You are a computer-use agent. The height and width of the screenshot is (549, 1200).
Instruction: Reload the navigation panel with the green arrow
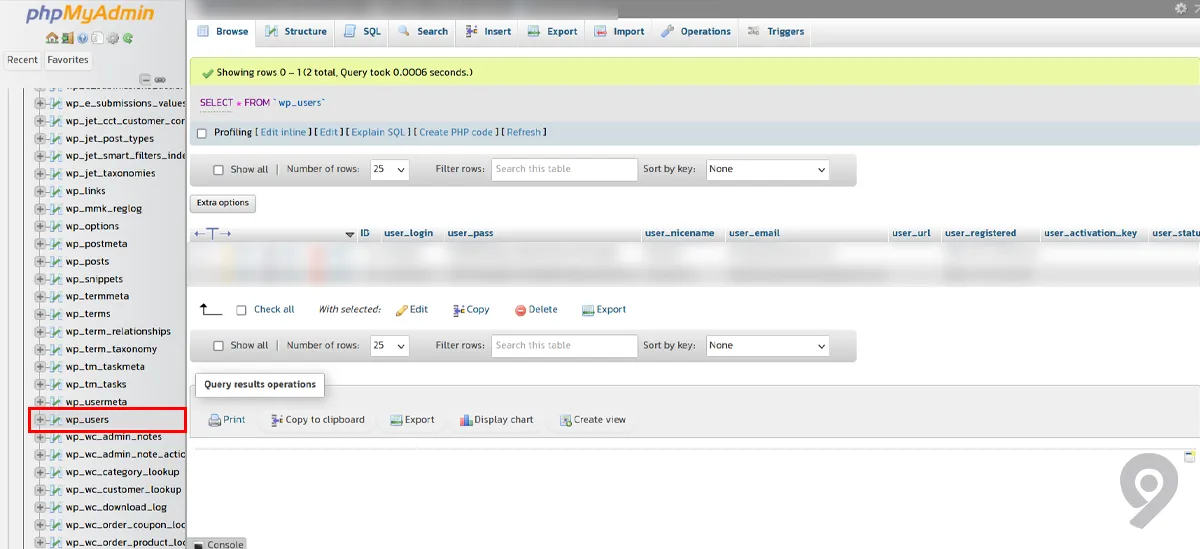[128, 39]
